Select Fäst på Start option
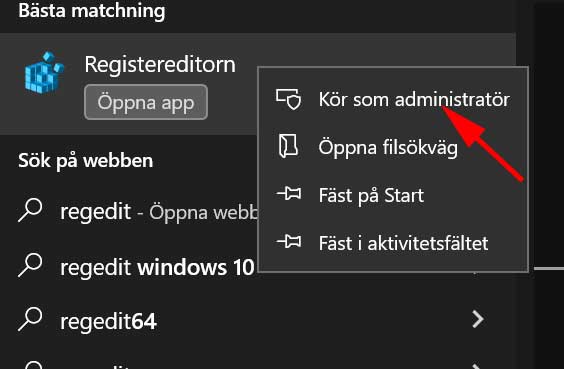 click(394, 195)
